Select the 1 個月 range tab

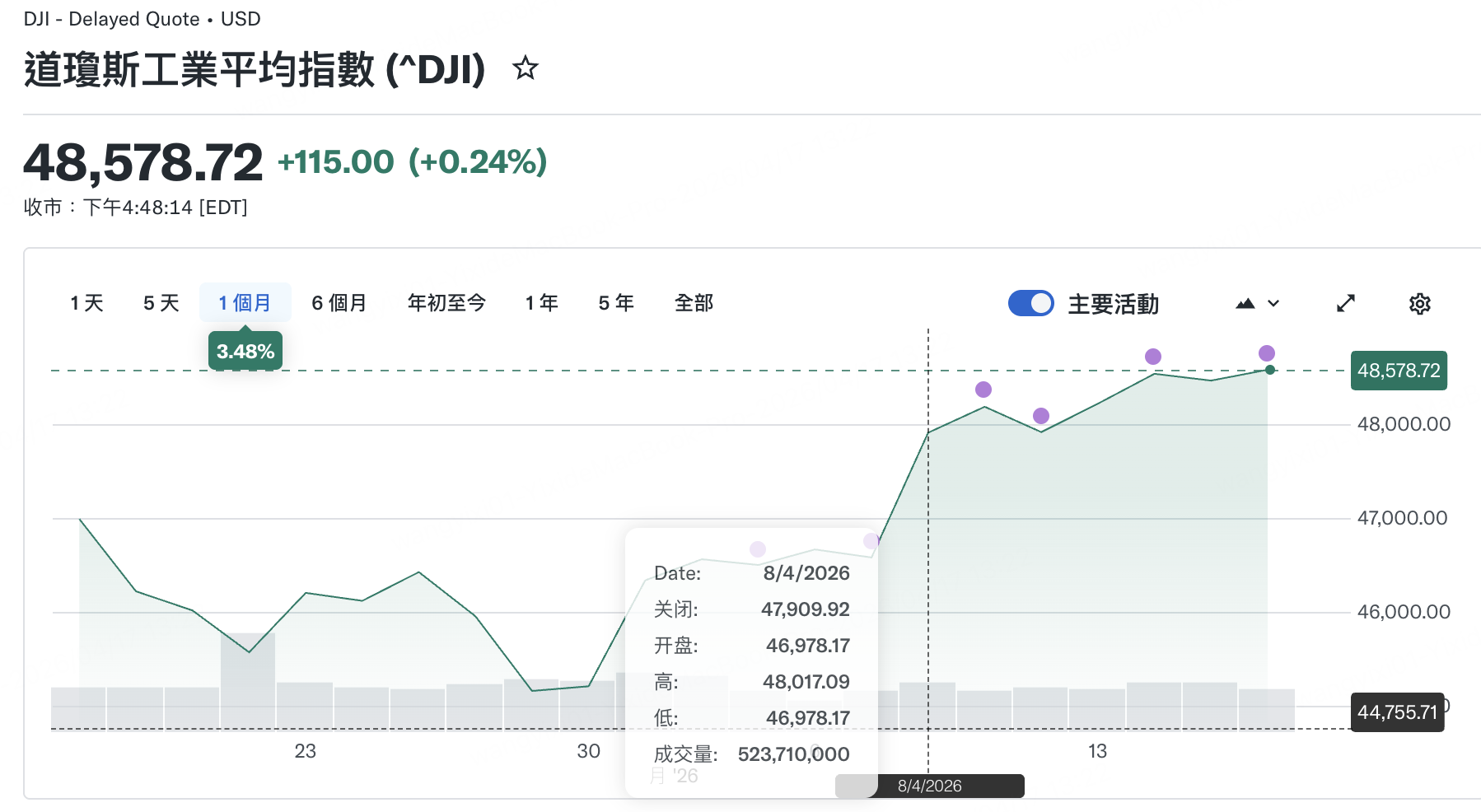[x=245, y=303]
